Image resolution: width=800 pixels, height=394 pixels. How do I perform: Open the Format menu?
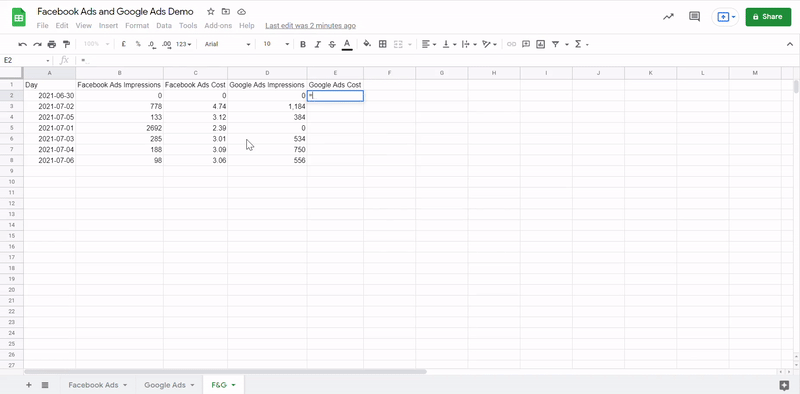click(137, 26)
